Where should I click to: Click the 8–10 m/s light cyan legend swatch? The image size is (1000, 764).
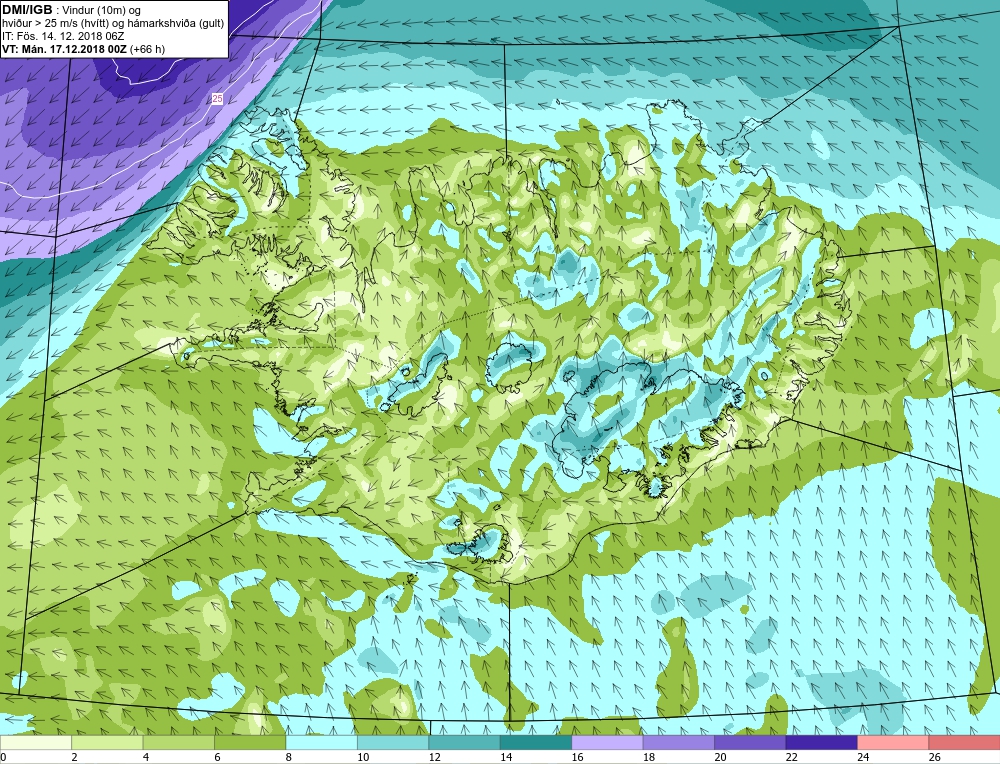click(321, 742)
